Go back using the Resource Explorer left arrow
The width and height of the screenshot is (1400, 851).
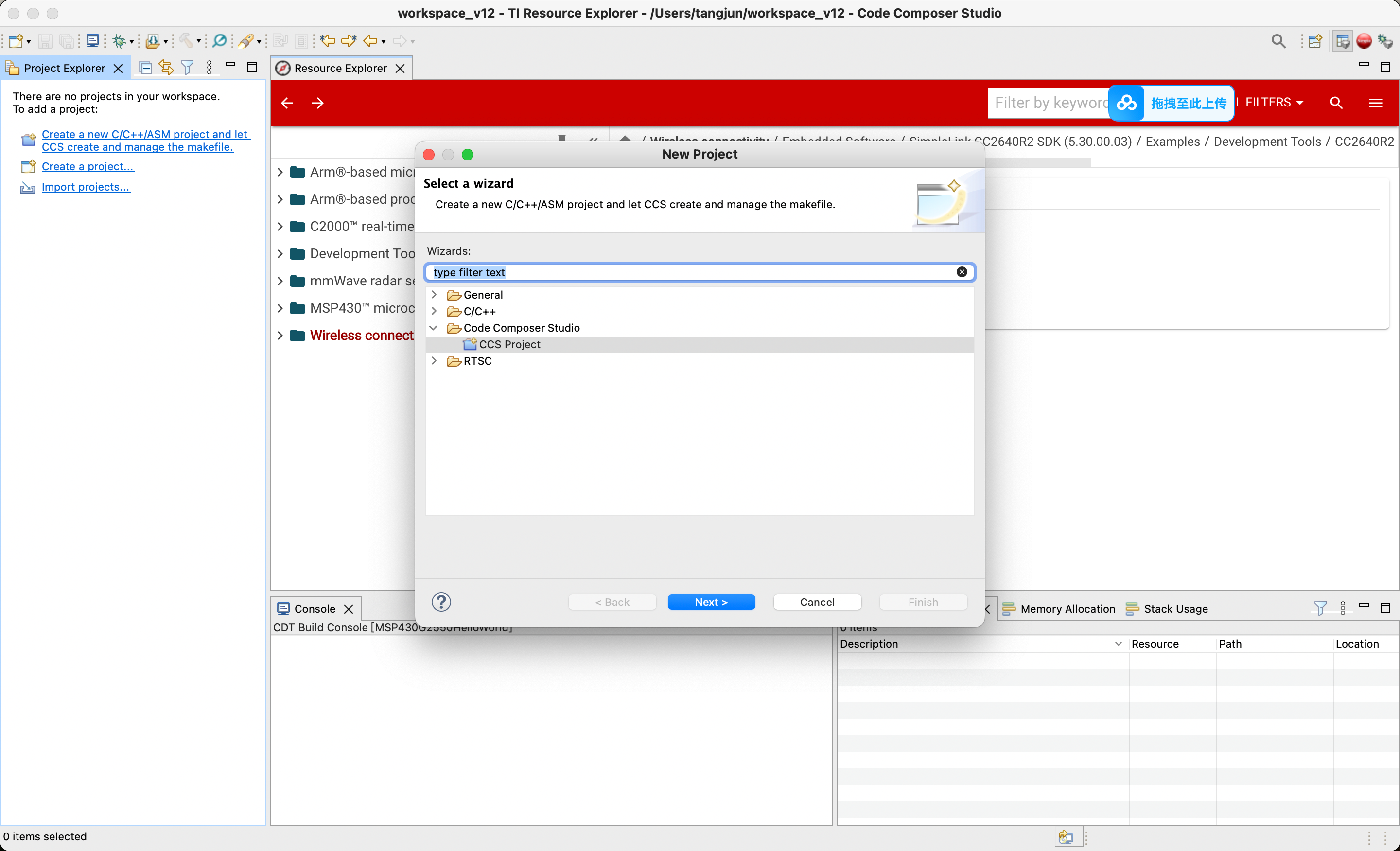pos(287,103)
